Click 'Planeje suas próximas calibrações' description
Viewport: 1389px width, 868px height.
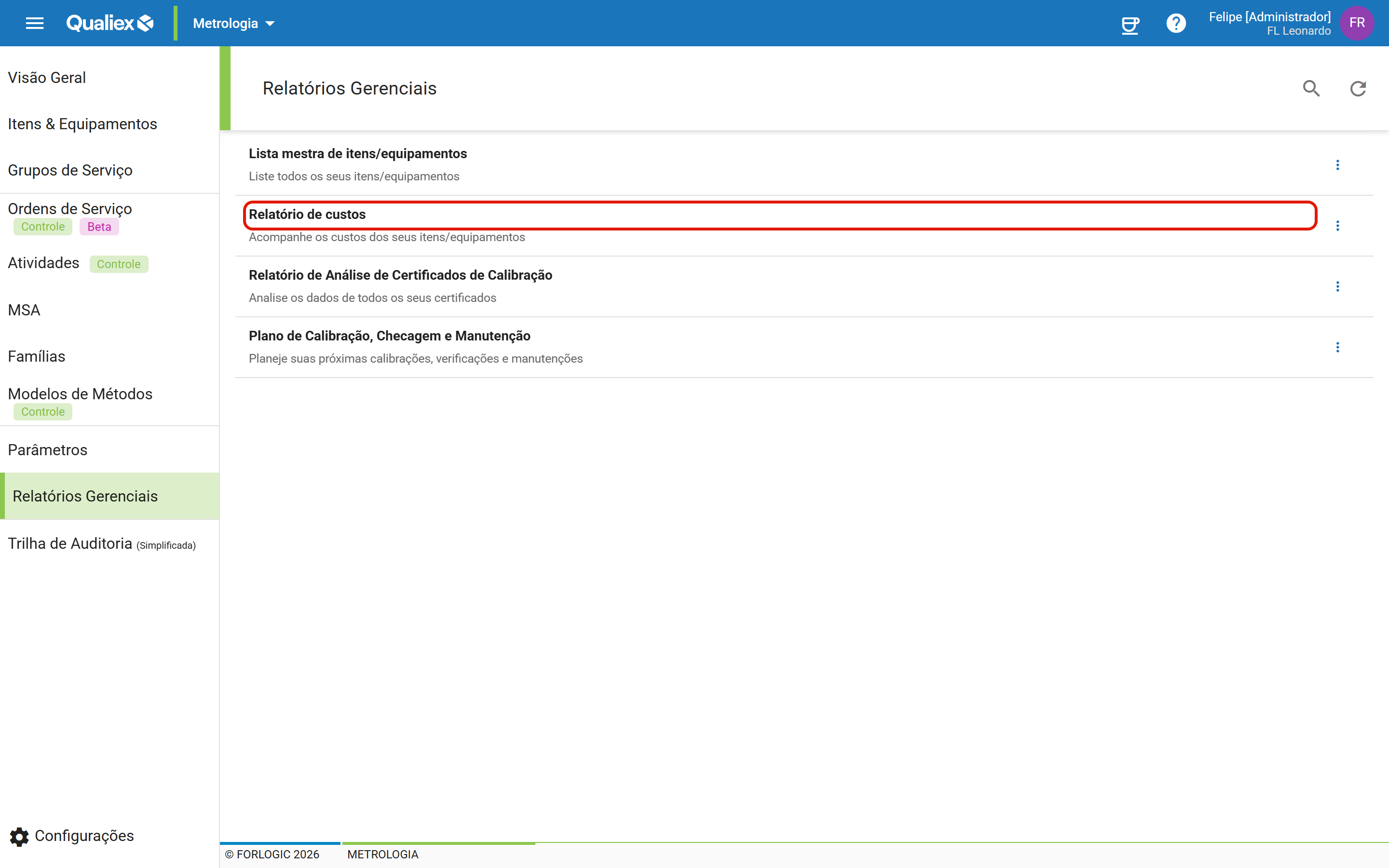click(x=416, y=359)
